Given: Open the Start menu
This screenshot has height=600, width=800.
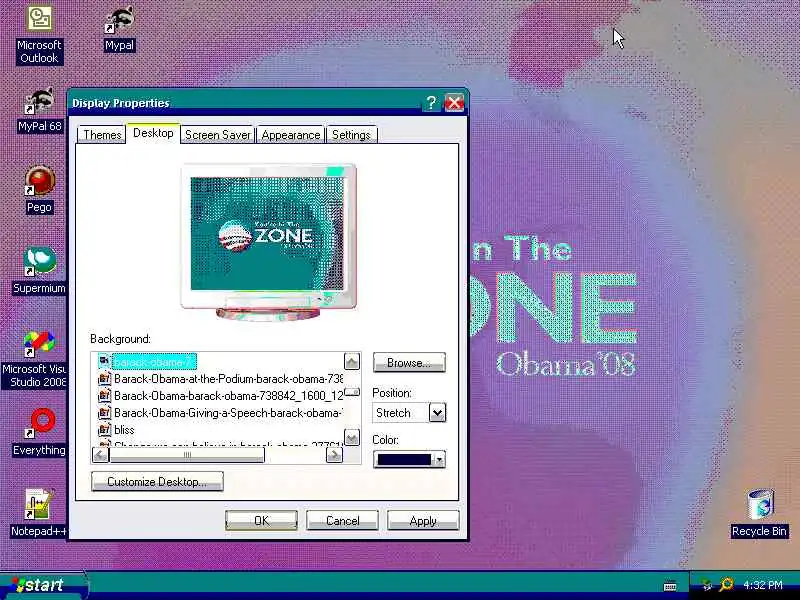Looking at the screenshot, I should pos(43,585).
